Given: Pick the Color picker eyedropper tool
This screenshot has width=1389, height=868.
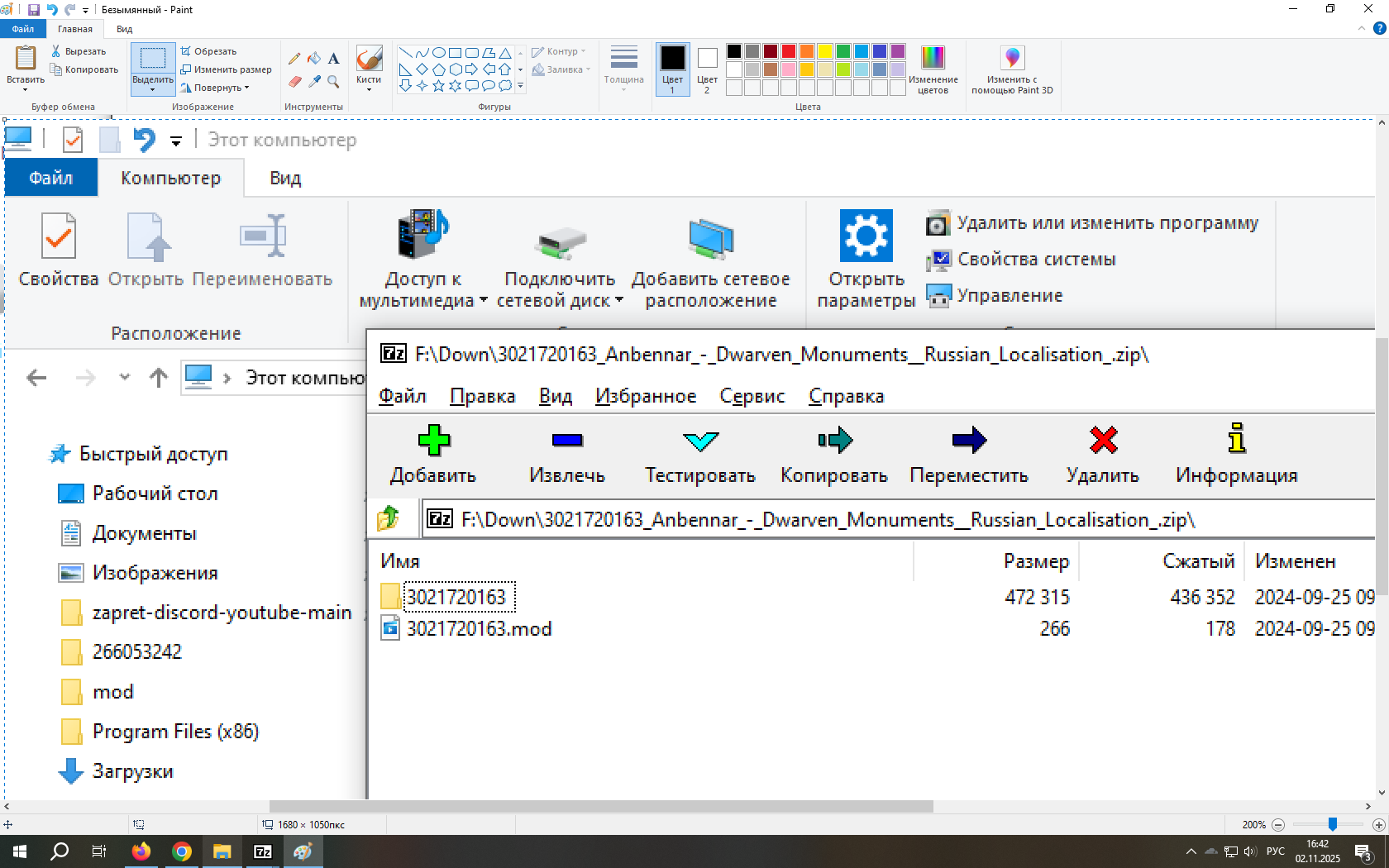Looking at the screenshot, I should click(x=314, y=81).
